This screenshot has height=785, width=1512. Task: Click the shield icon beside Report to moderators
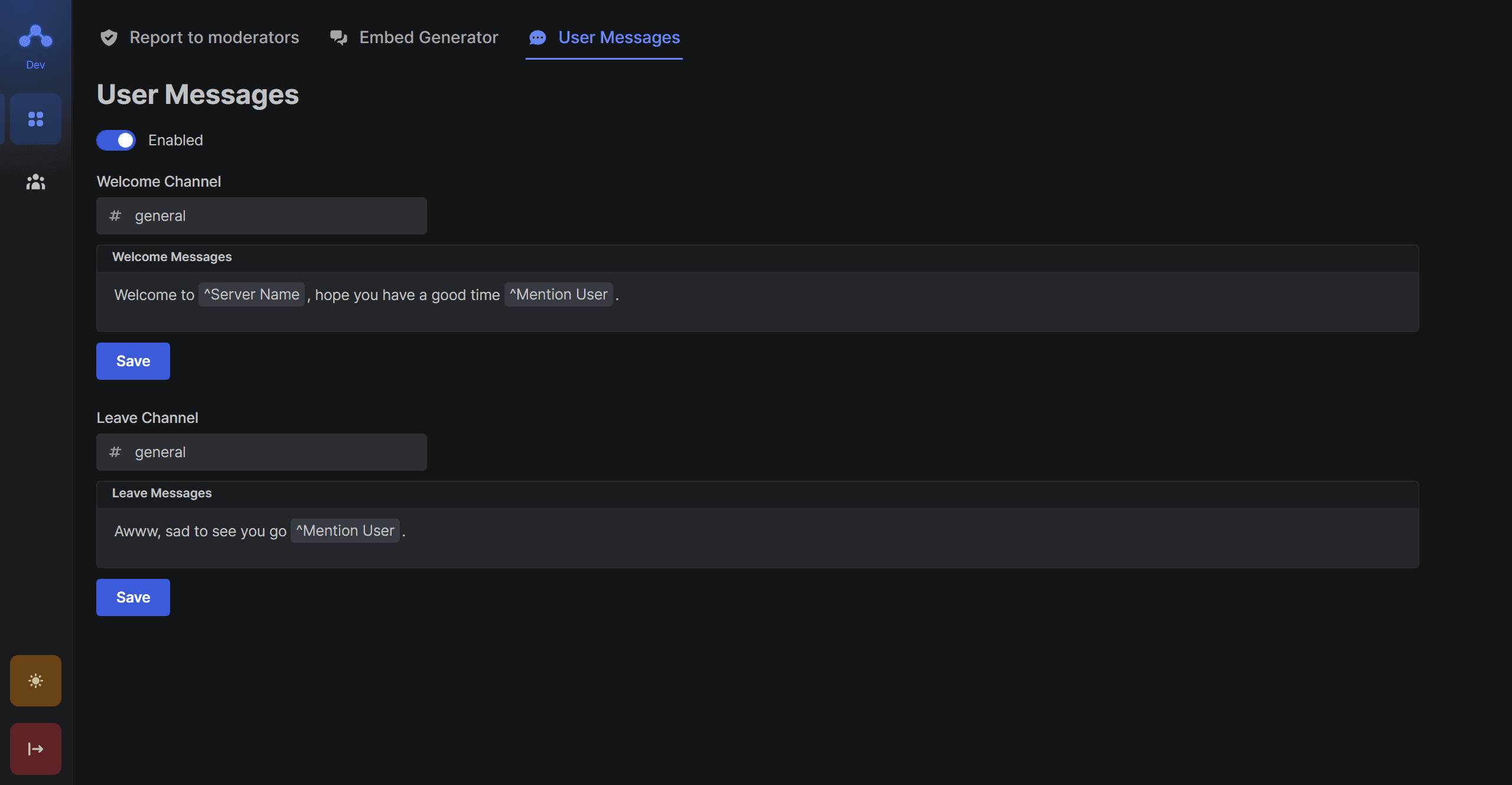tap(109, 38)
